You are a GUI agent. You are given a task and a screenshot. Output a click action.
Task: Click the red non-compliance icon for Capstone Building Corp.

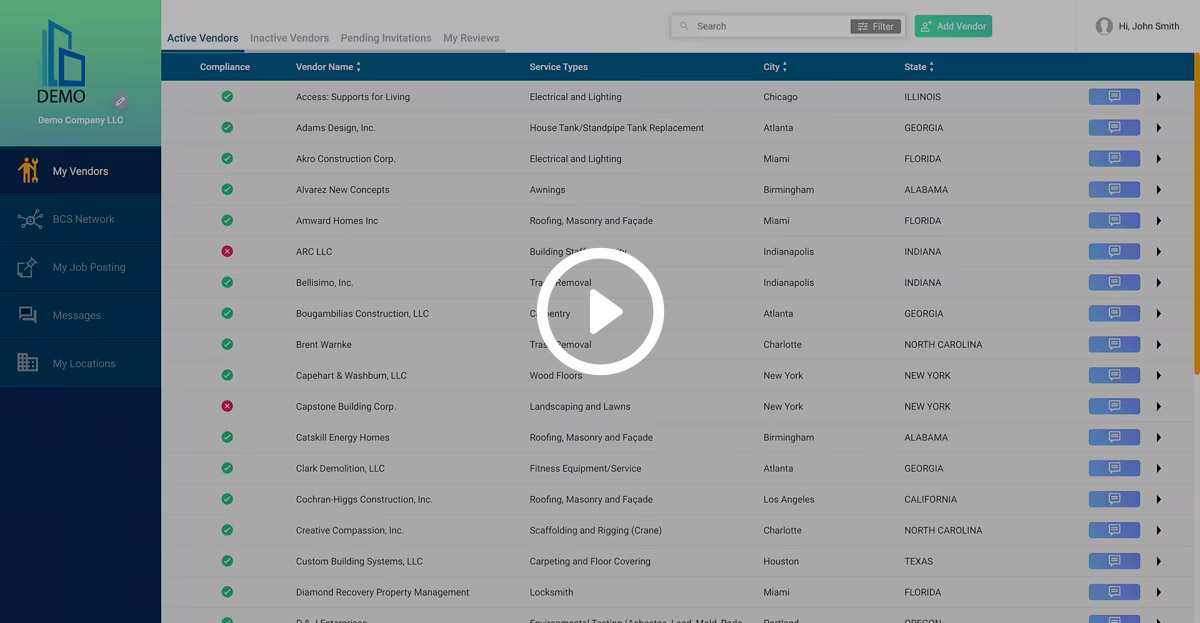[227, 406]
